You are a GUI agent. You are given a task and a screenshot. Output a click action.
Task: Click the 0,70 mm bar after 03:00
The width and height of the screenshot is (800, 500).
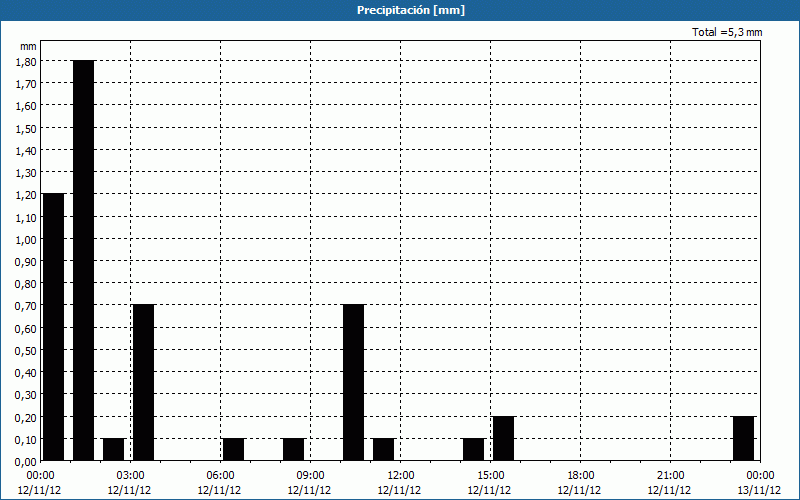[x=143, y=383]
